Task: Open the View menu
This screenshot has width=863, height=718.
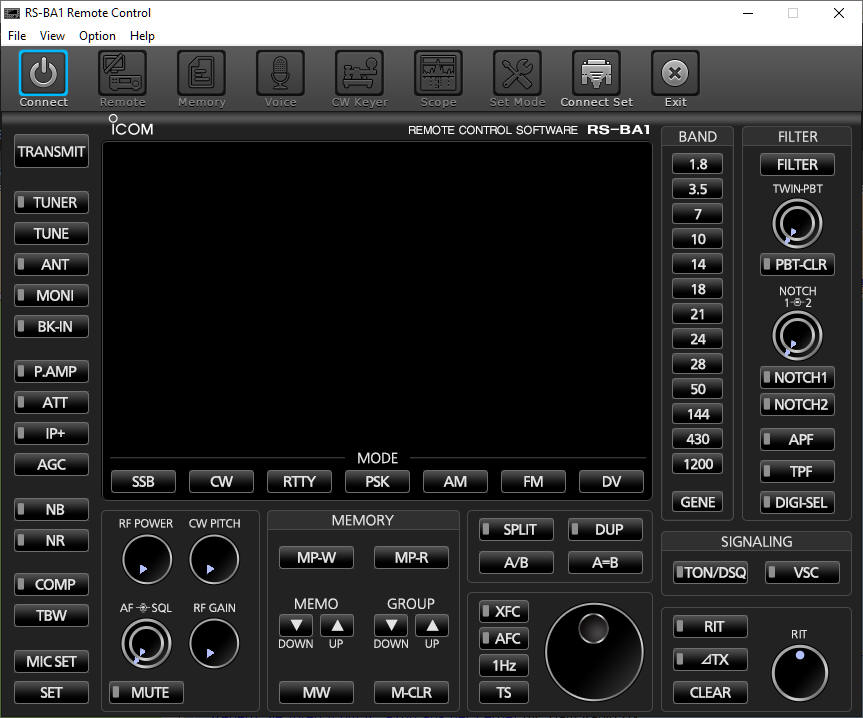Action: click(52, 36)
